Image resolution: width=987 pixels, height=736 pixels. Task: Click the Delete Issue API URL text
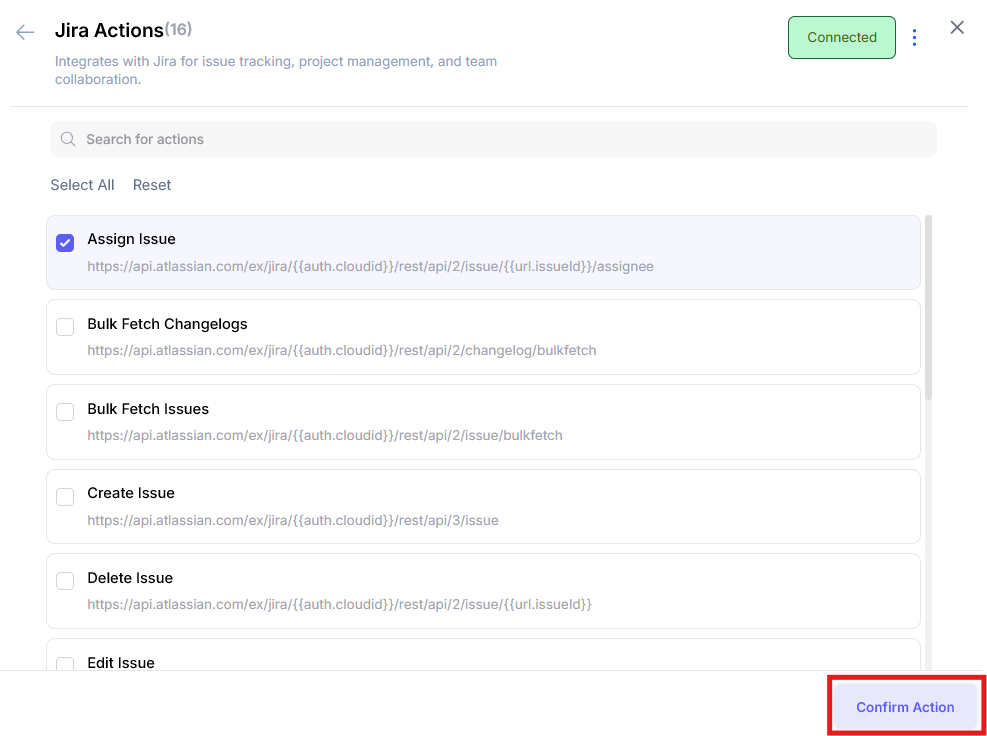click(339, 605)
